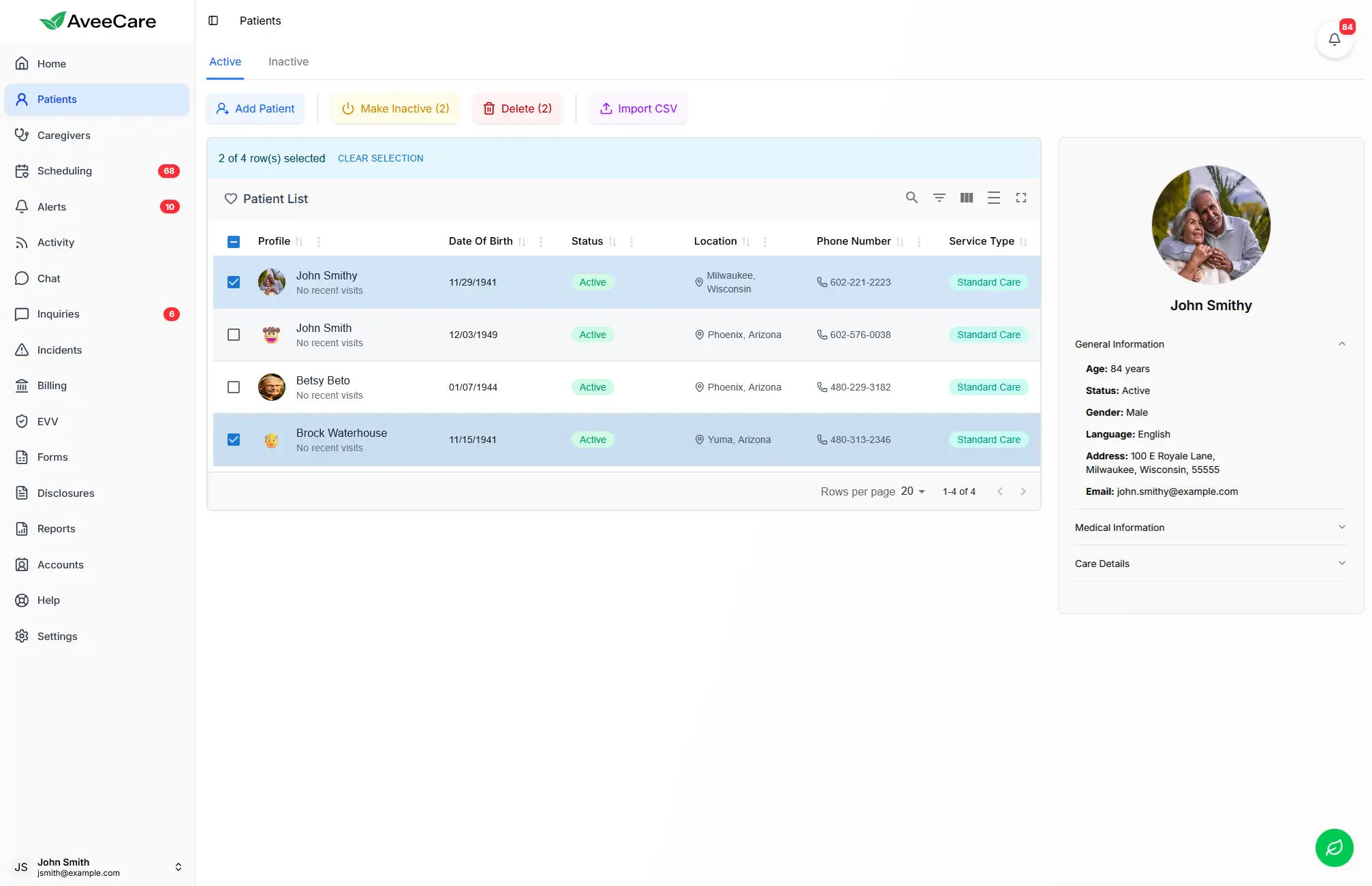Click the select-all checkbox in table header
Viewport: 1372px width, 886px height.
point(234,241)
